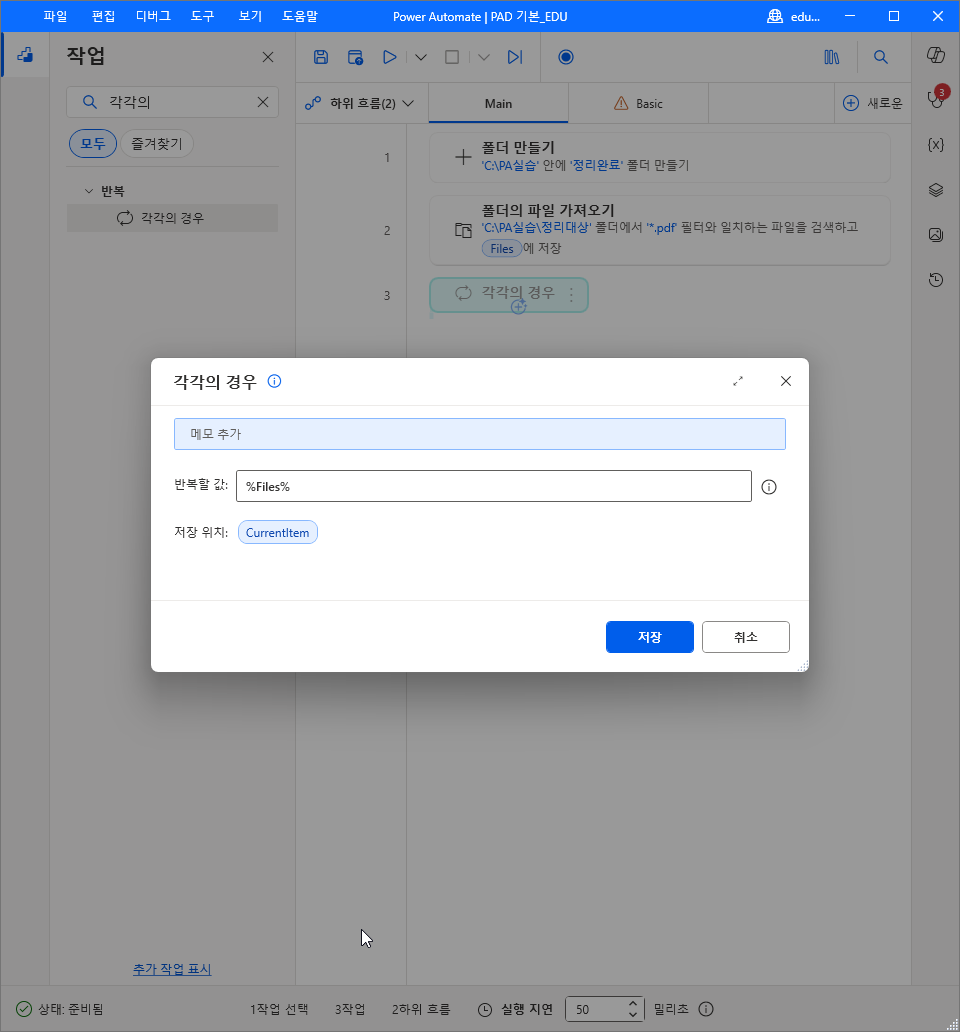The image size is (960, 1032).
Task: Click the 1작업 선택 status entry
Action: 279,1009
